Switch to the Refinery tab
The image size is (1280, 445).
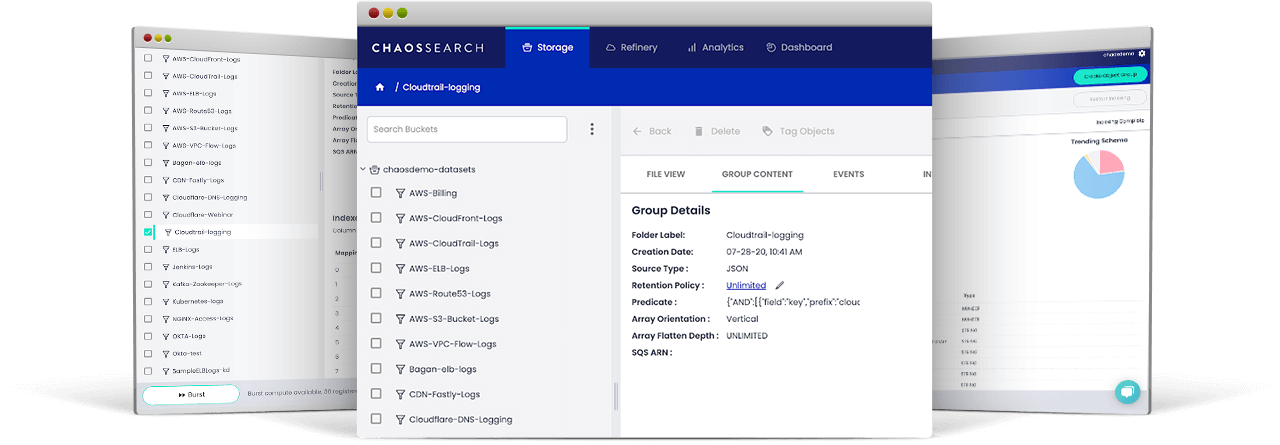tap(631, 47)
